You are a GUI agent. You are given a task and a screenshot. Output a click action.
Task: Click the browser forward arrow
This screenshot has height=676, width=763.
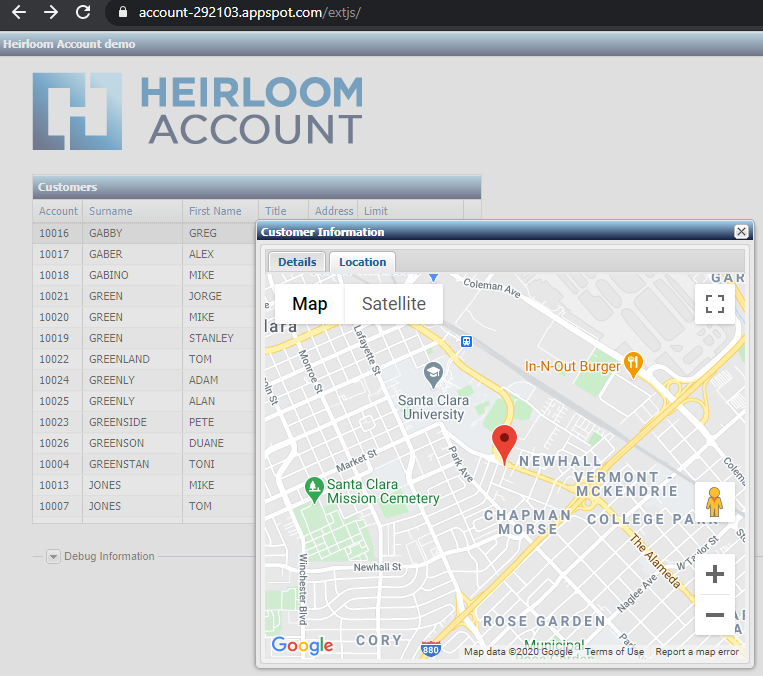click(51, 12)
